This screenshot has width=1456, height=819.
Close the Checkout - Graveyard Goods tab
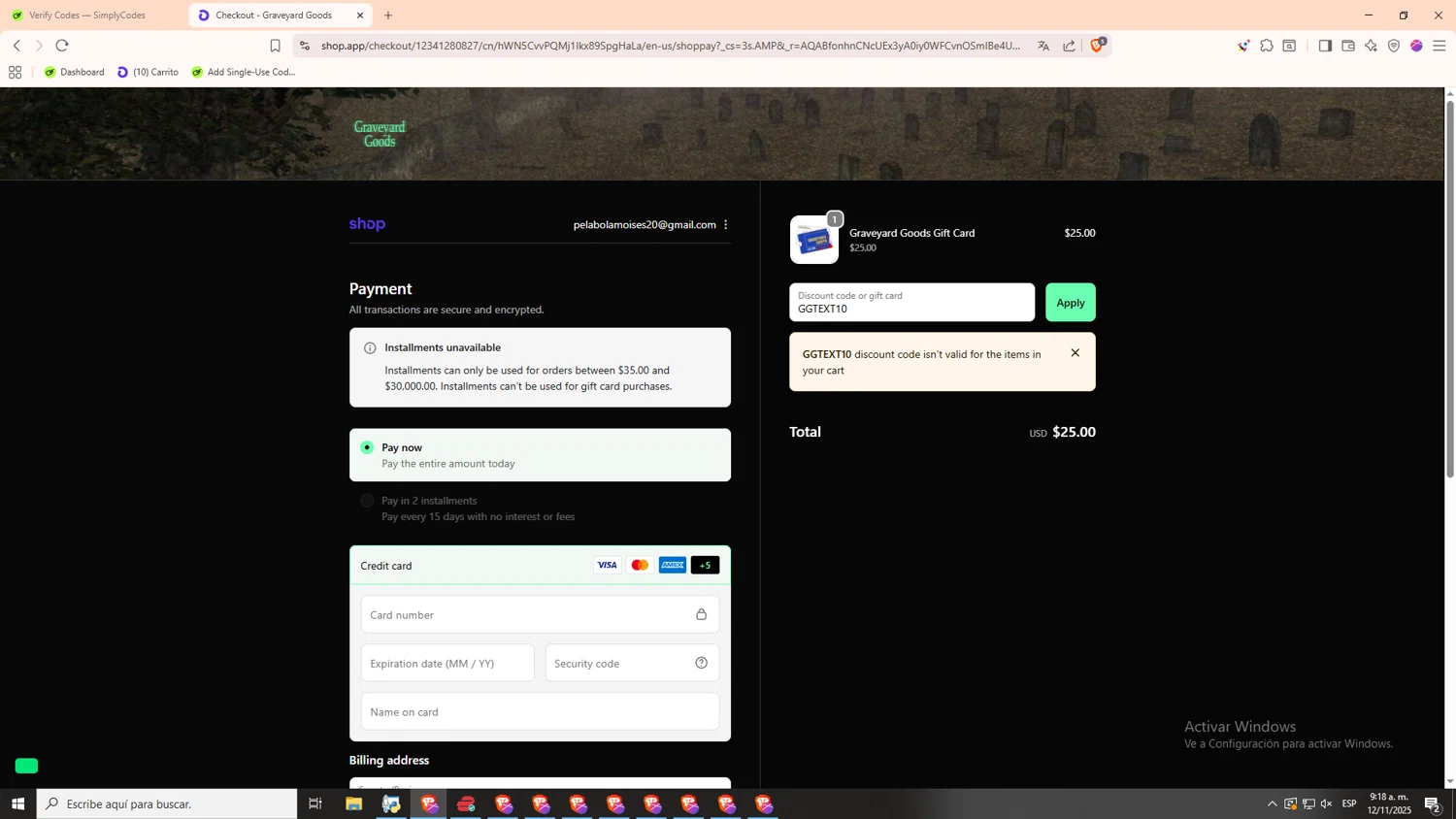coord(360,16)
